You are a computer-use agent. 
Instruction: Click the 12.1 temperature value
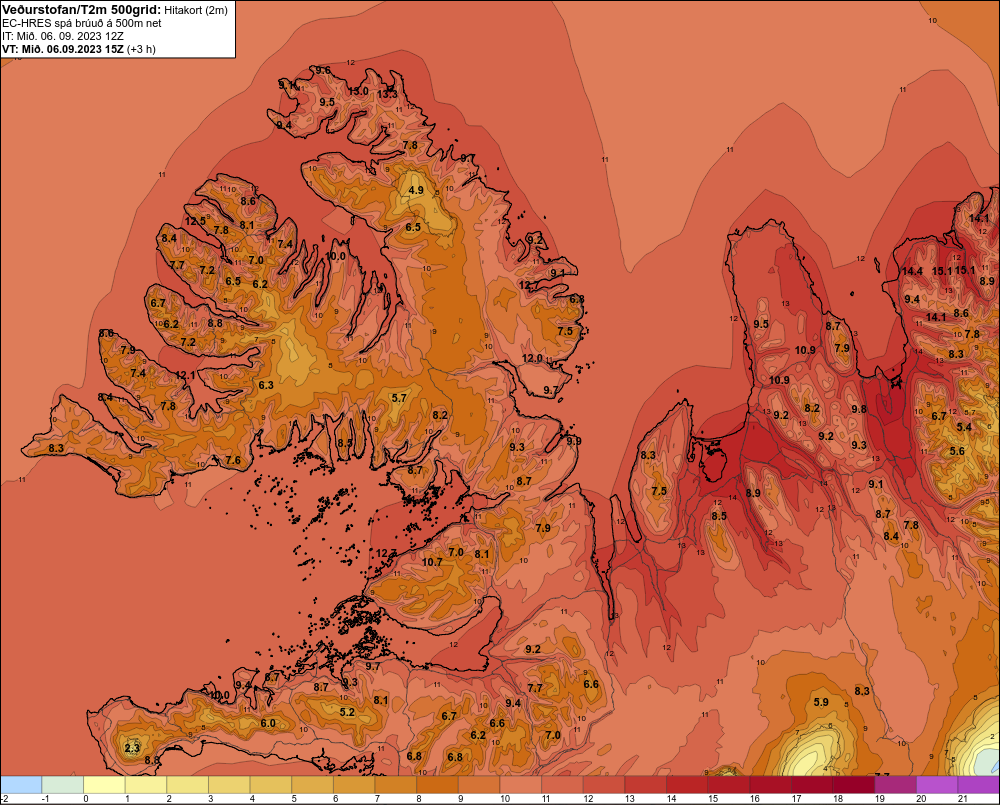[185, 375]
